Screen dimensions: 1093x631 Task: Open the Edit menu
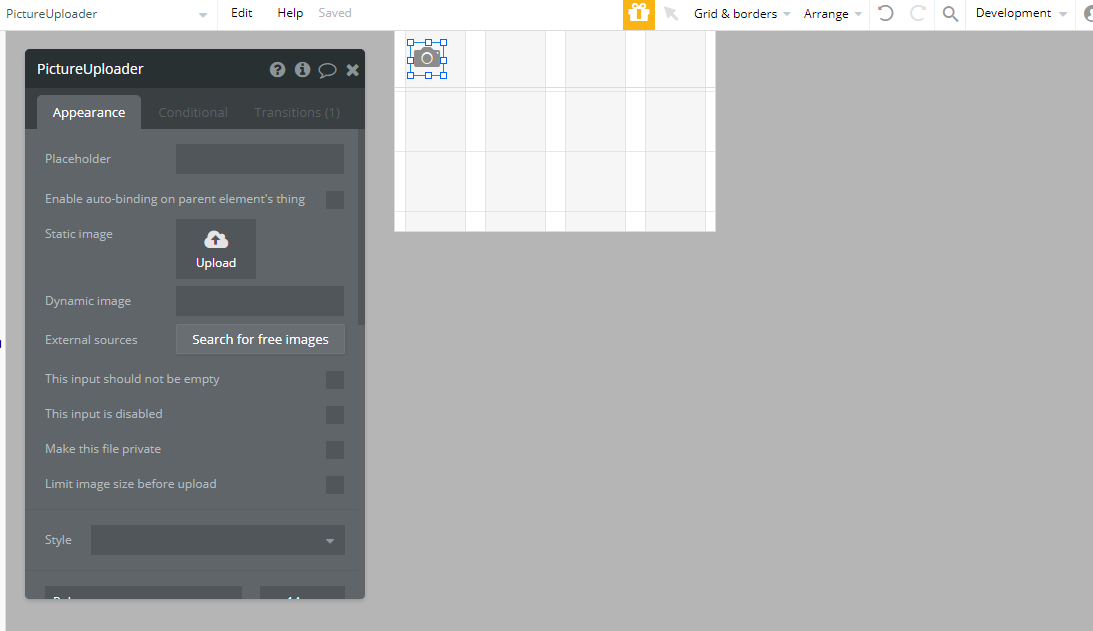pos(241,13)
